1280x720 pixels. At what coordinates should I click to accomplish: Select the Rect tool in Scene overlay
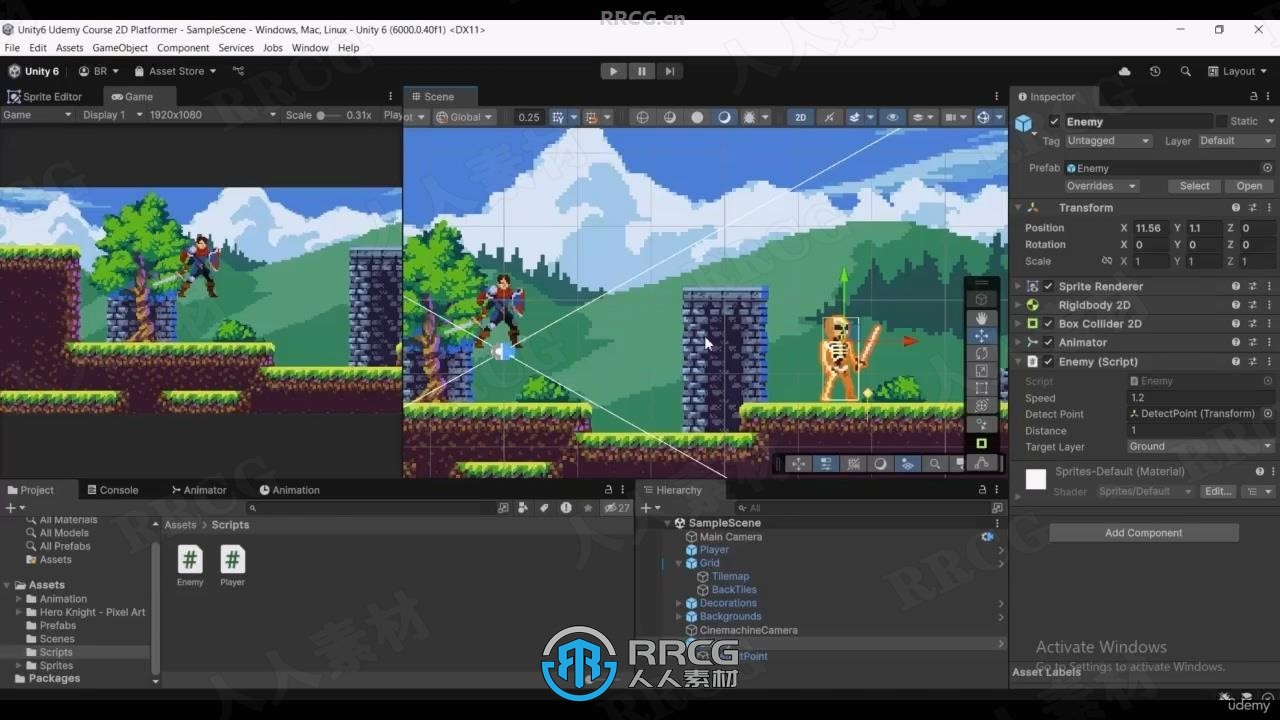tap(981, 388)
